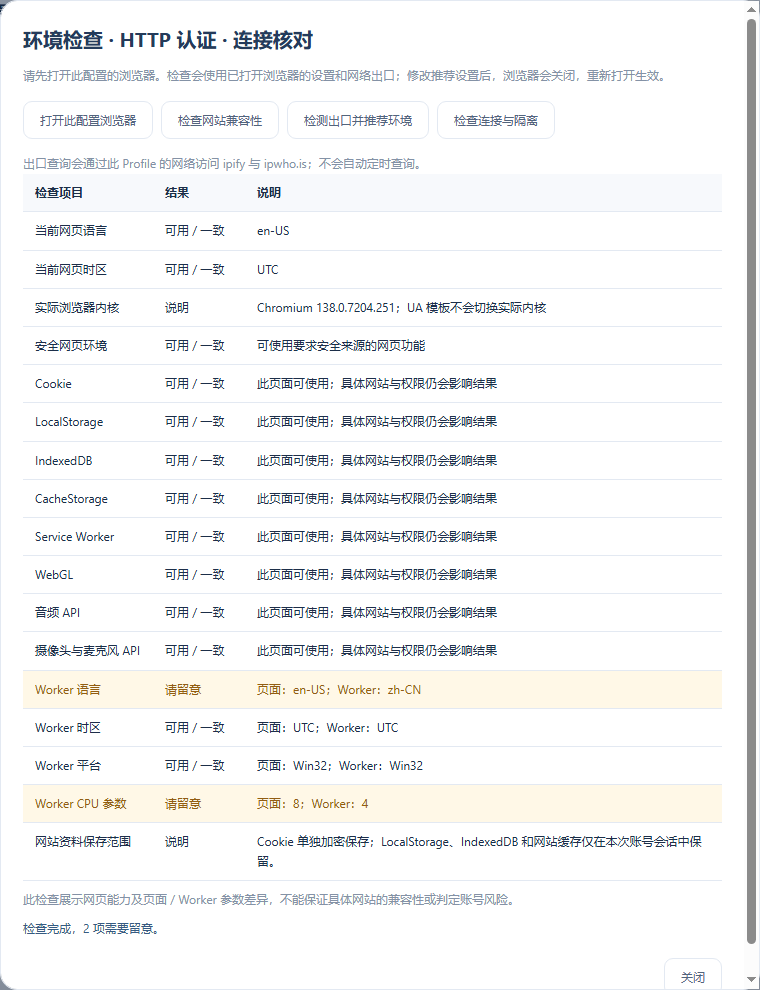The height and width of the screenshot is (990, 760).
Task: Click the 实际浏览器内核 row label
Action: (77, 307)
